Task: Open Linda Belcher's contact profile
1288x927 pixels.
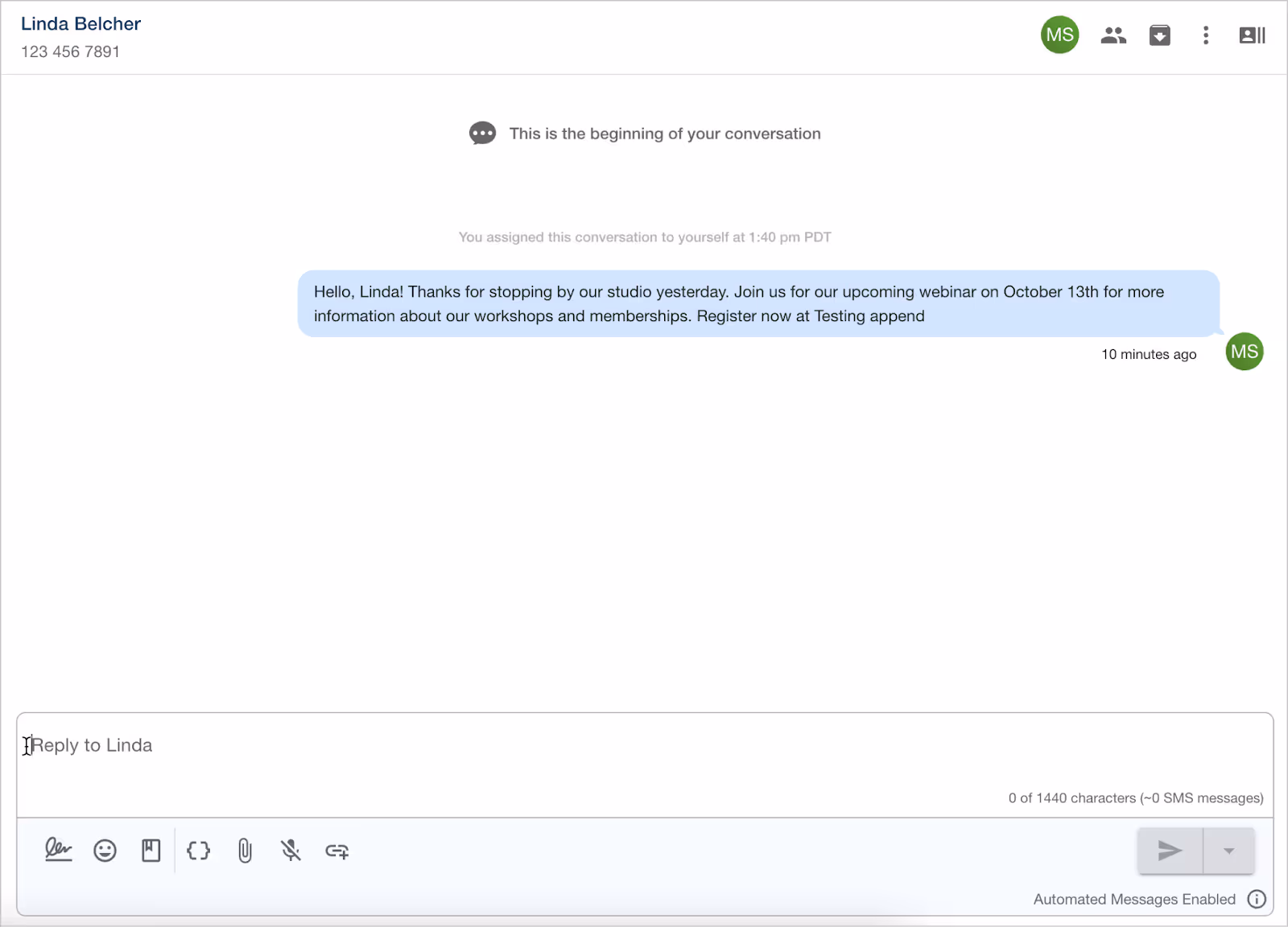Action: click(x=80, y=23)
